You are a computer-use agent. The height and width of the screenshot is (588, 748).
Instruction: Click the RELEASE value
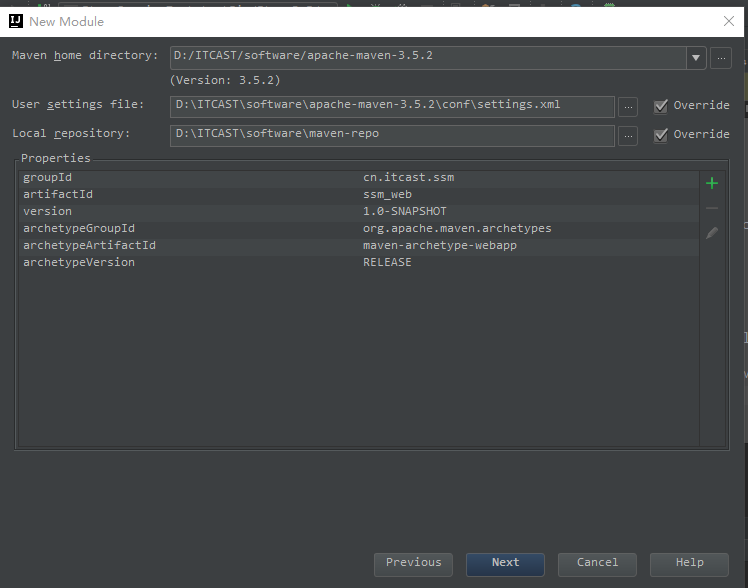tap(387, 263)
